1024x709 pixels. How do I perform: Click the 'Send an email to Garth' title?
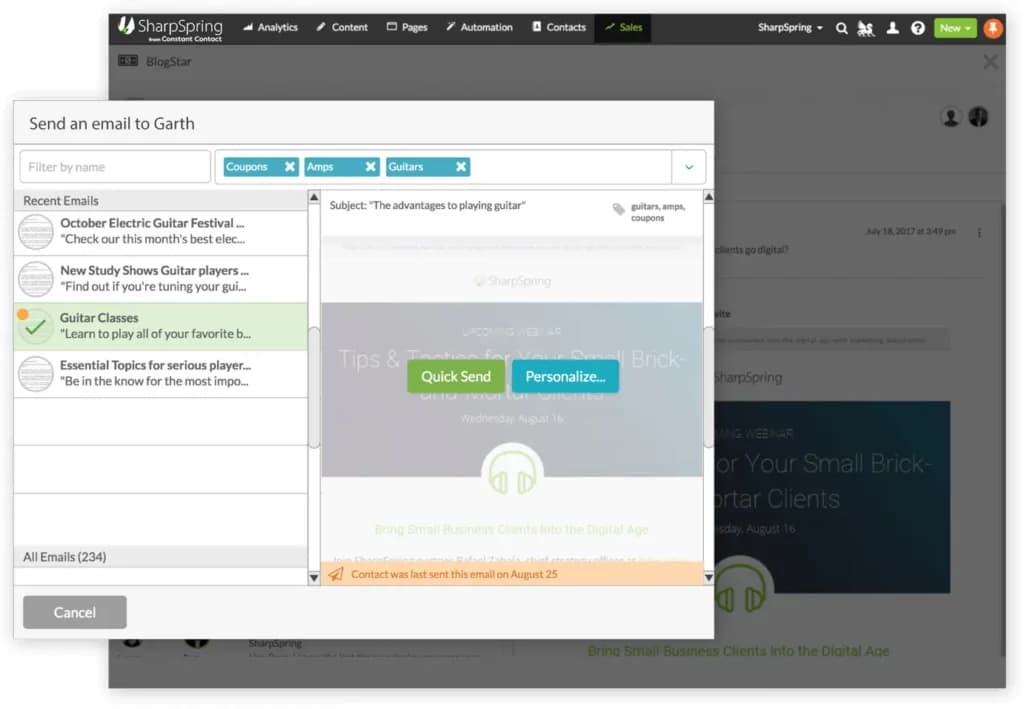pyautogui.click(x=112, y=123)
